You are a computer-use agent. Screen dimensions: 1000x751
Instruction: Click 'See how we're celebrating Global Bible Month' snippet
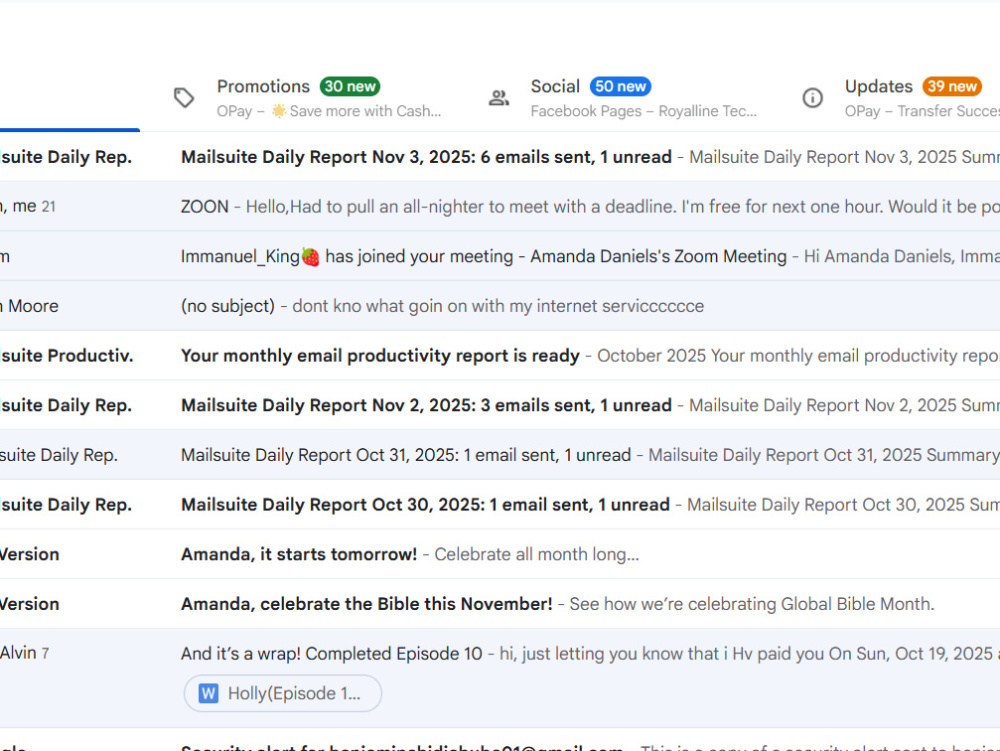pyautogui.click(x=751, y=604)
